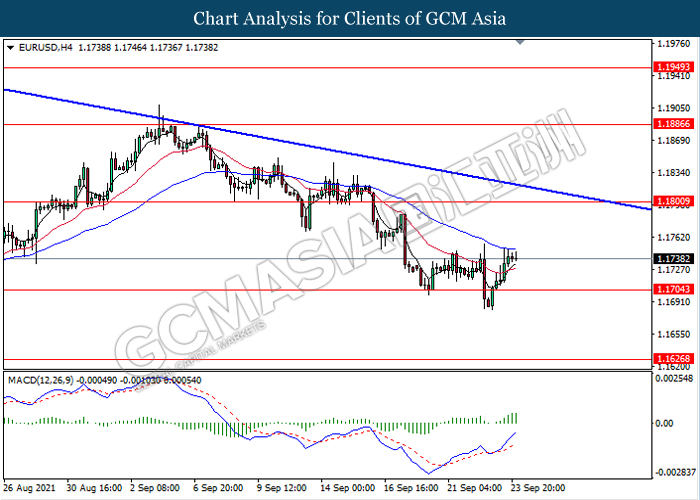Click the Chart Analysis for Clients title
This screenshot has width=700, height=500.
(350, 19)
